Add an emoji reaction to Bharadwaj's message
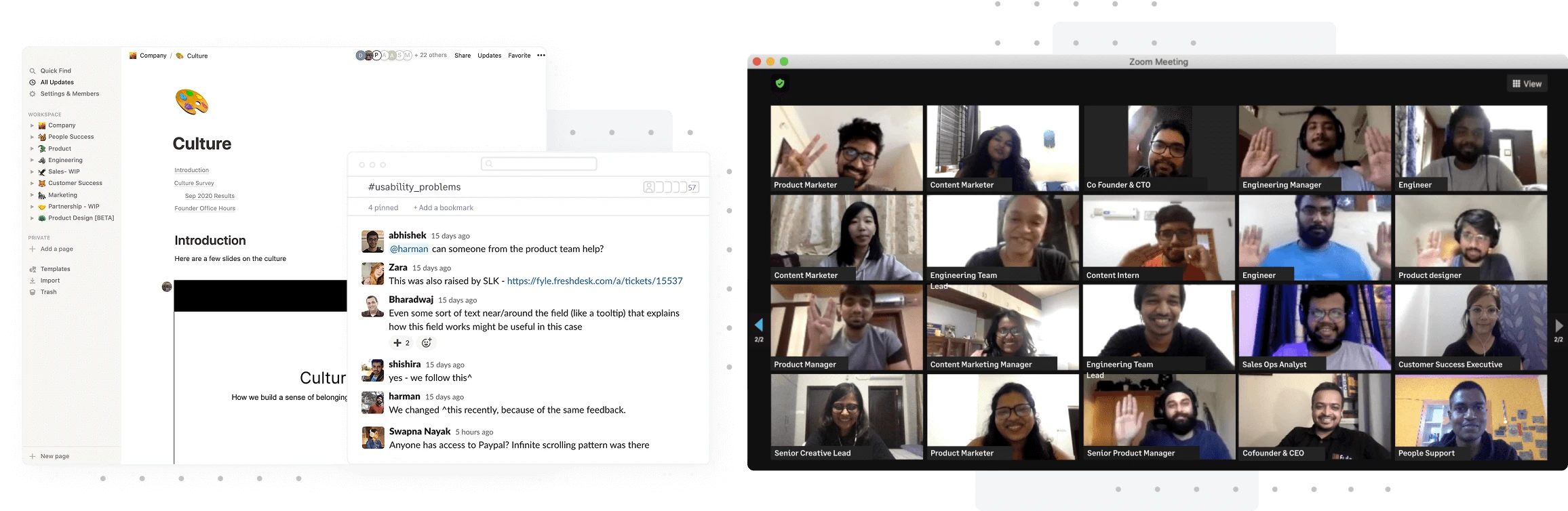Image resolution: width=1568 pixels, height=511 pixels. click(x=427, y=343)
